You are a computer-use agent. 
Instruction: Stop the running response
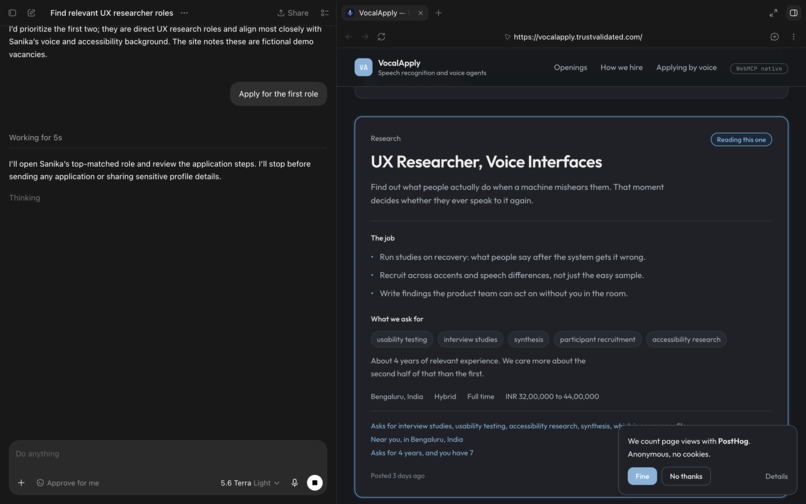[x=315, y=482]
